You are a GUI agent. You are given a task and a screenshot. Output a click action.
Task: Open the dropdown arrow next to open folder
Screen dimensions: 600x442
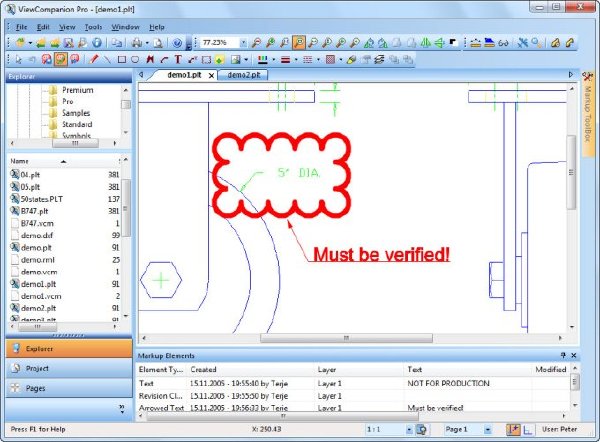click(30, 43)
